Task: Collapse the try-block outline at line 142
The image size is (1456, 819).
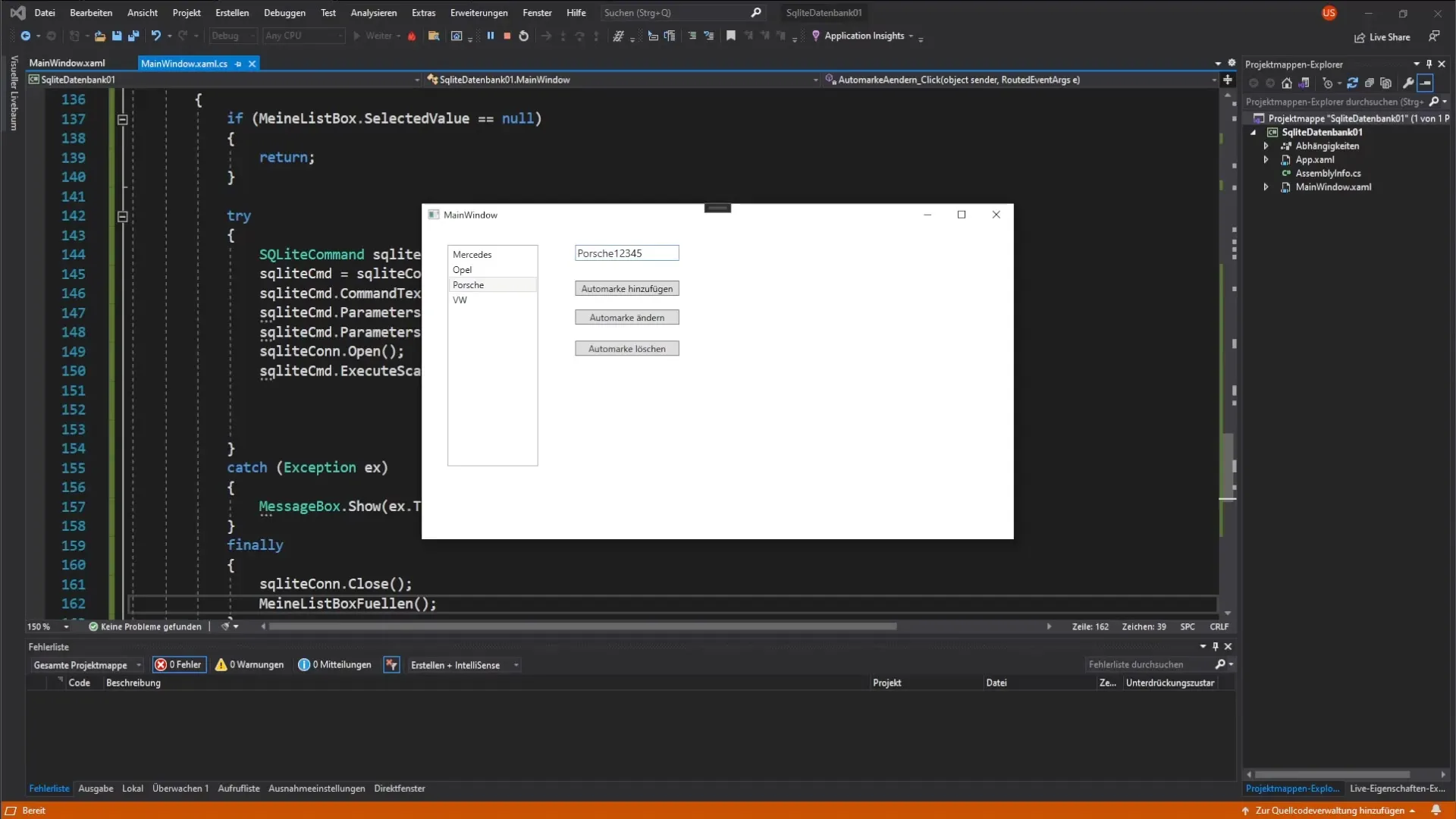Action: (122, 216)
